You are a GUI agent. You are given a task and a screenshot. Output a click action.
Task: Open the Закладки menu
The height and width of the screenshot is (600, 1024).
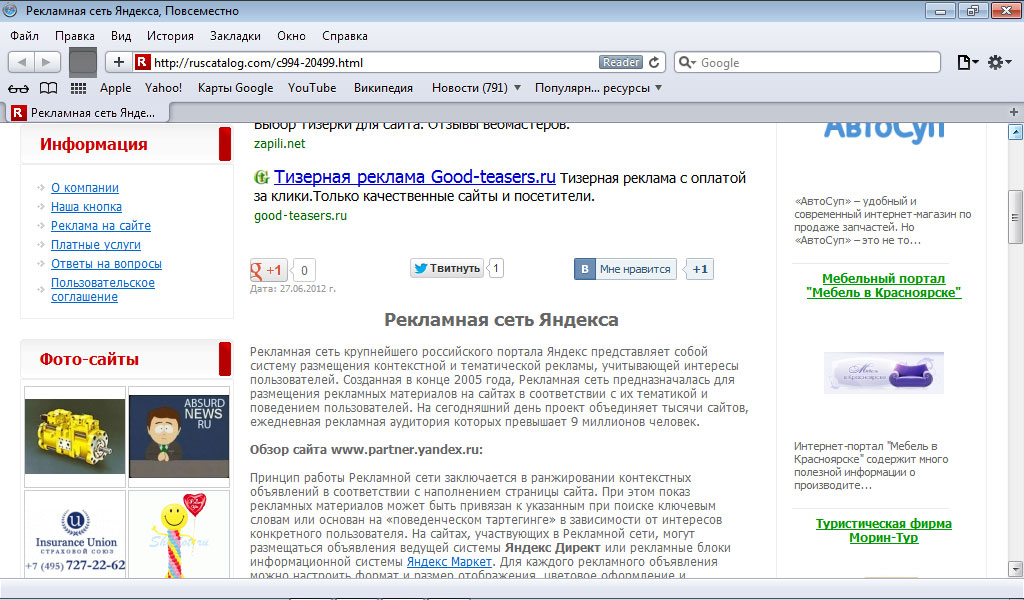[x=235, y=36]
